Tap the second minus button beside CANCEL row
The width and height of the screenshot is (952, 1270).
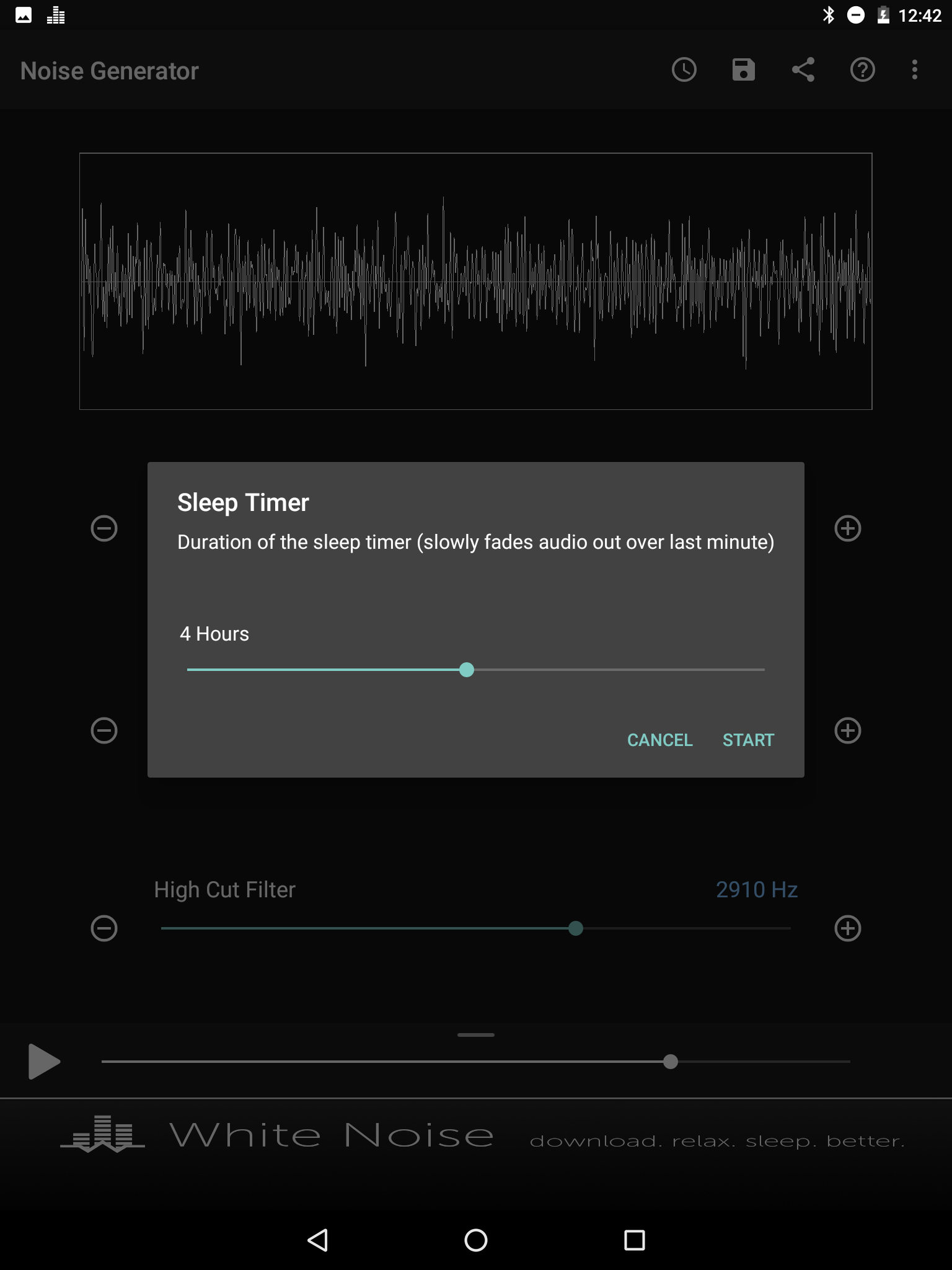pyautogui.click(x=104, y=730)
